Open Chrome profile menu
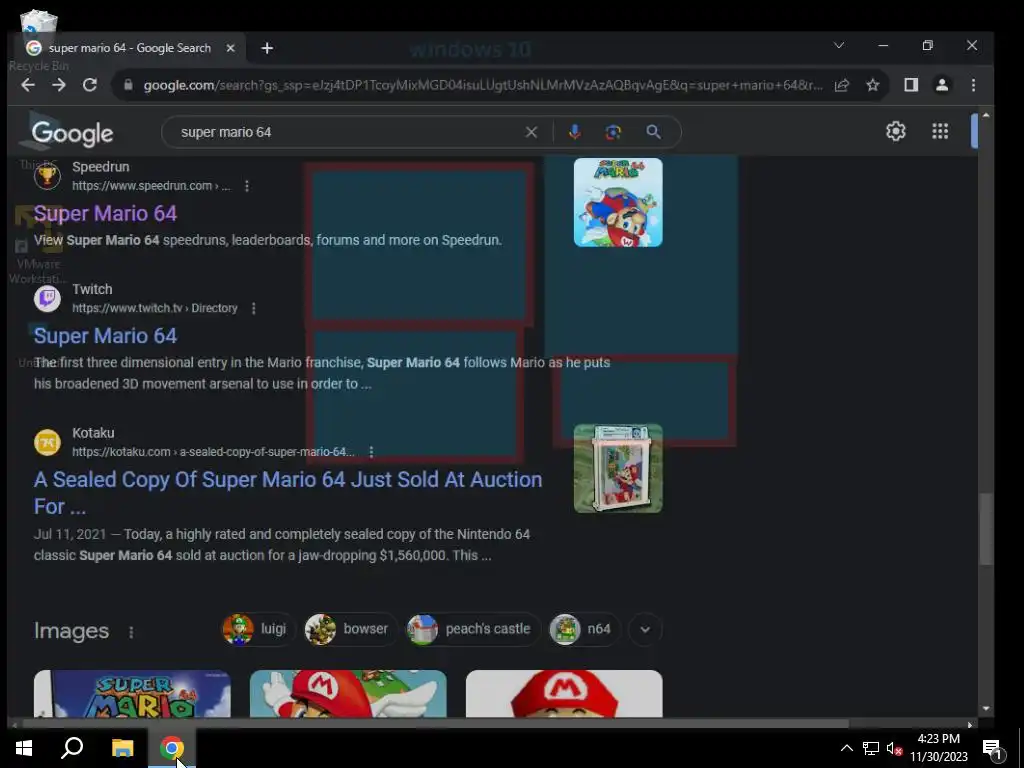Image resolution: width=1024 pixels, height=768 pixels. coord(942,85)
